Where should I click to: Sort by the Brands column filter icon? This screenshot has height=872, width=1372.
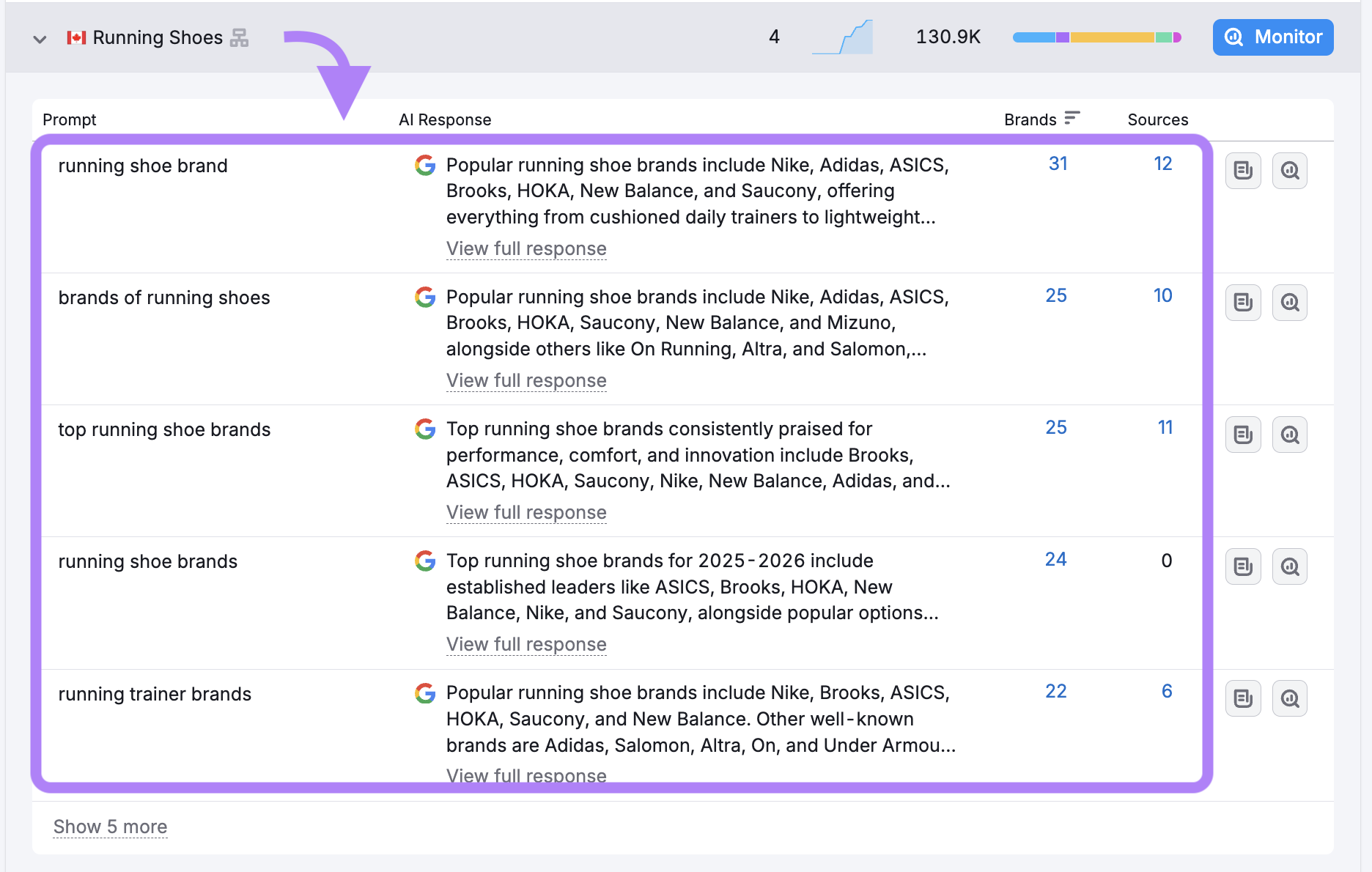click(x=1072, y=119)
